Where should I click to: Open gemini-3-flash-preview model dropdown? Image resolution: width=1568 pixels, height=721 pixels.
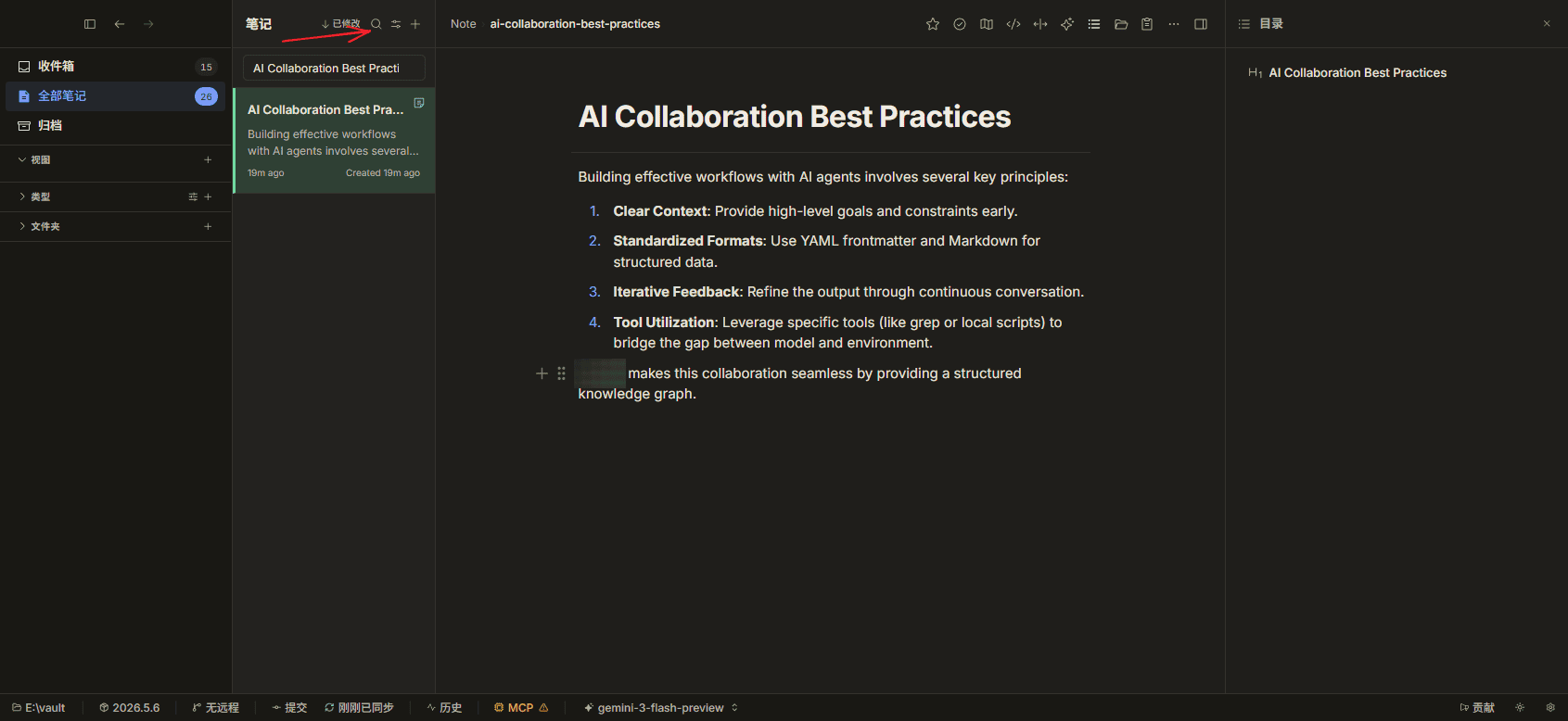661,707
